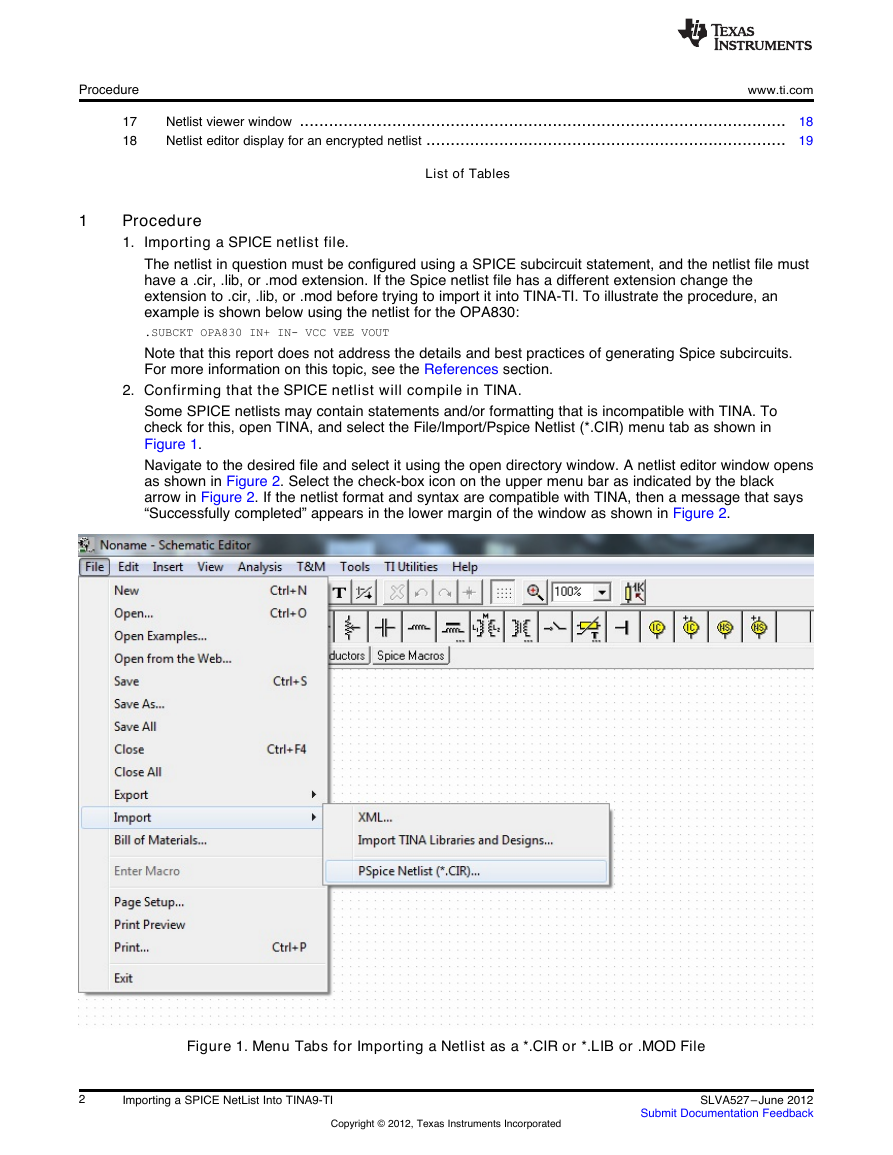The height and width of the screenshot is (1155, 893).
Task: Select the plain inductor coil icon
Action: (419, 628)
